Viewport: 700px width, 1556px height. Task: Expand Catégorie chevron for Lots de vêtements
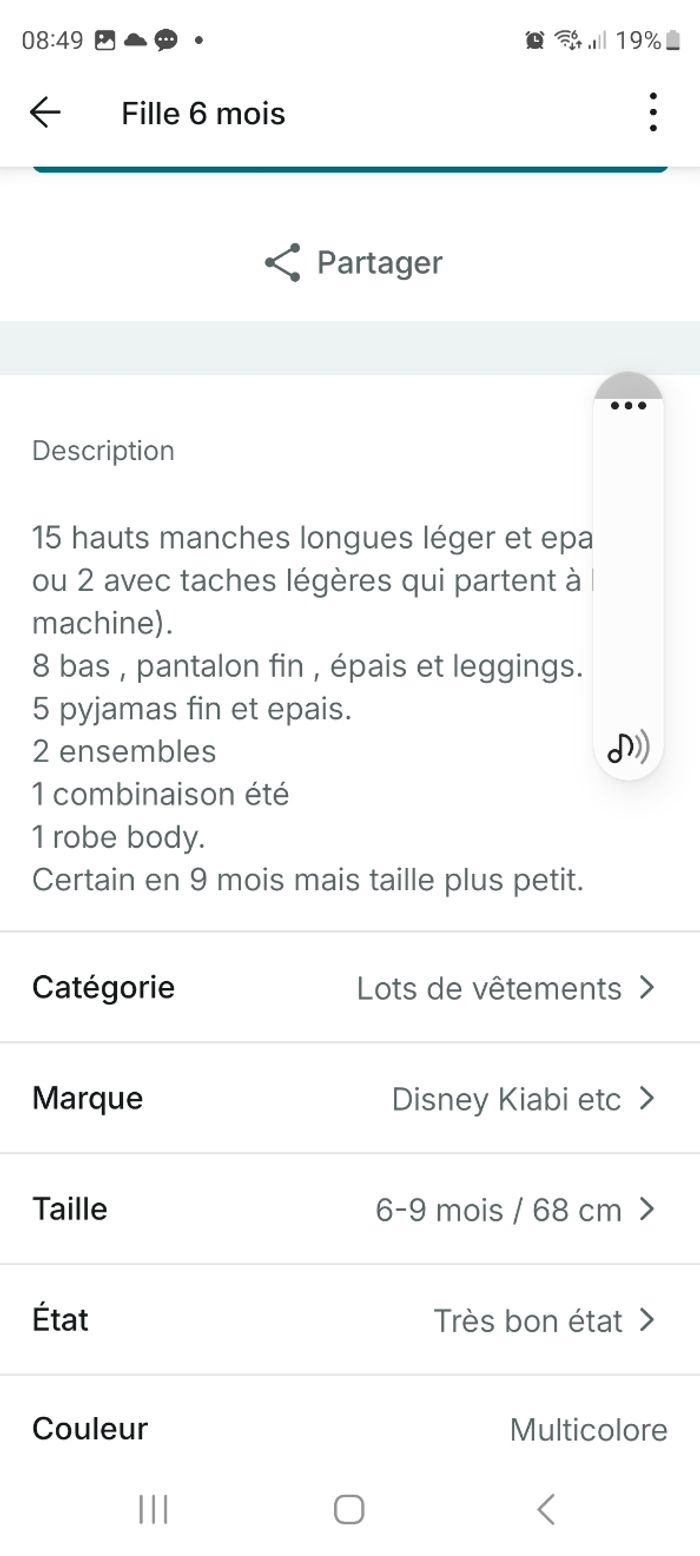click(x=647, y=988)
